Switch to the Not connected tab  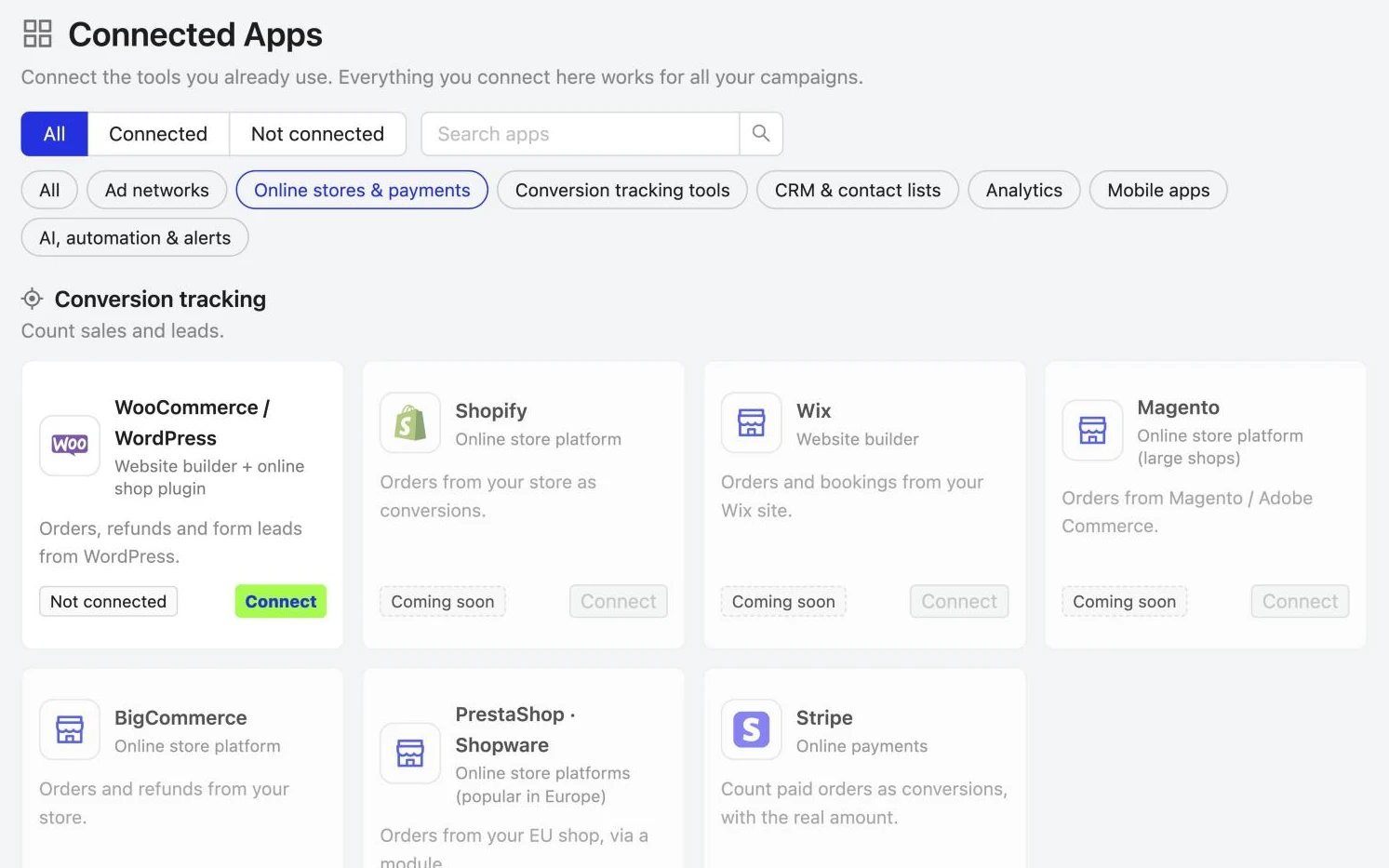[x=317, y=134]
